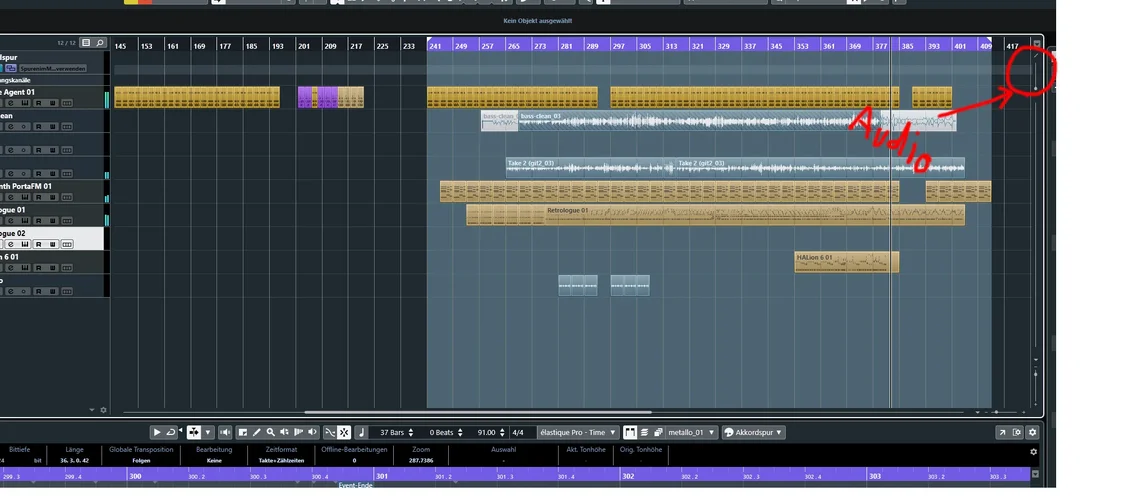Click bar 241 on the project ruler

tap(435, 46)
